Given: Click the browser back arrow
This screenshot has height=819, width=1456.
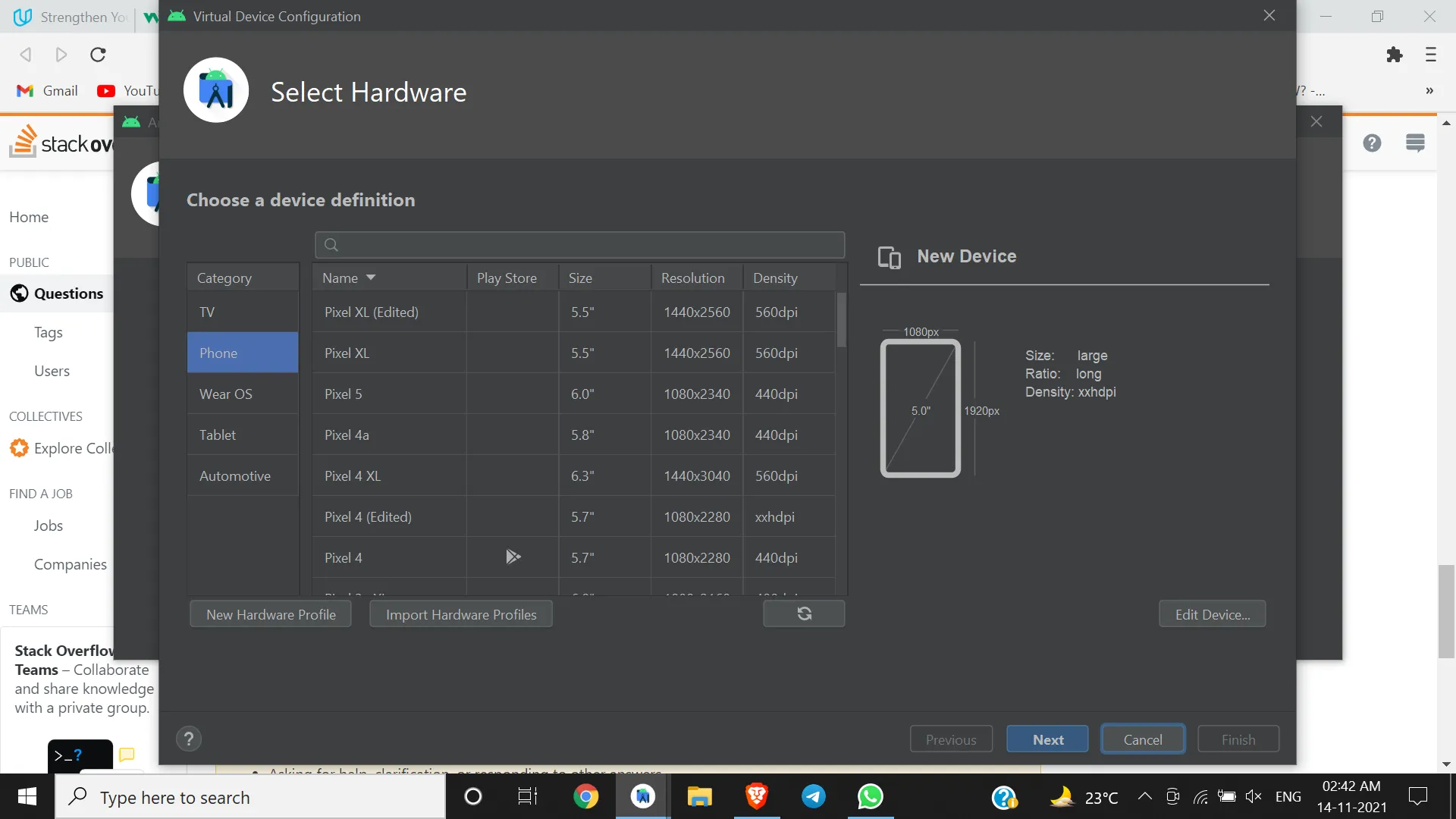Looking at the screenshot, I should coord(26,55).
